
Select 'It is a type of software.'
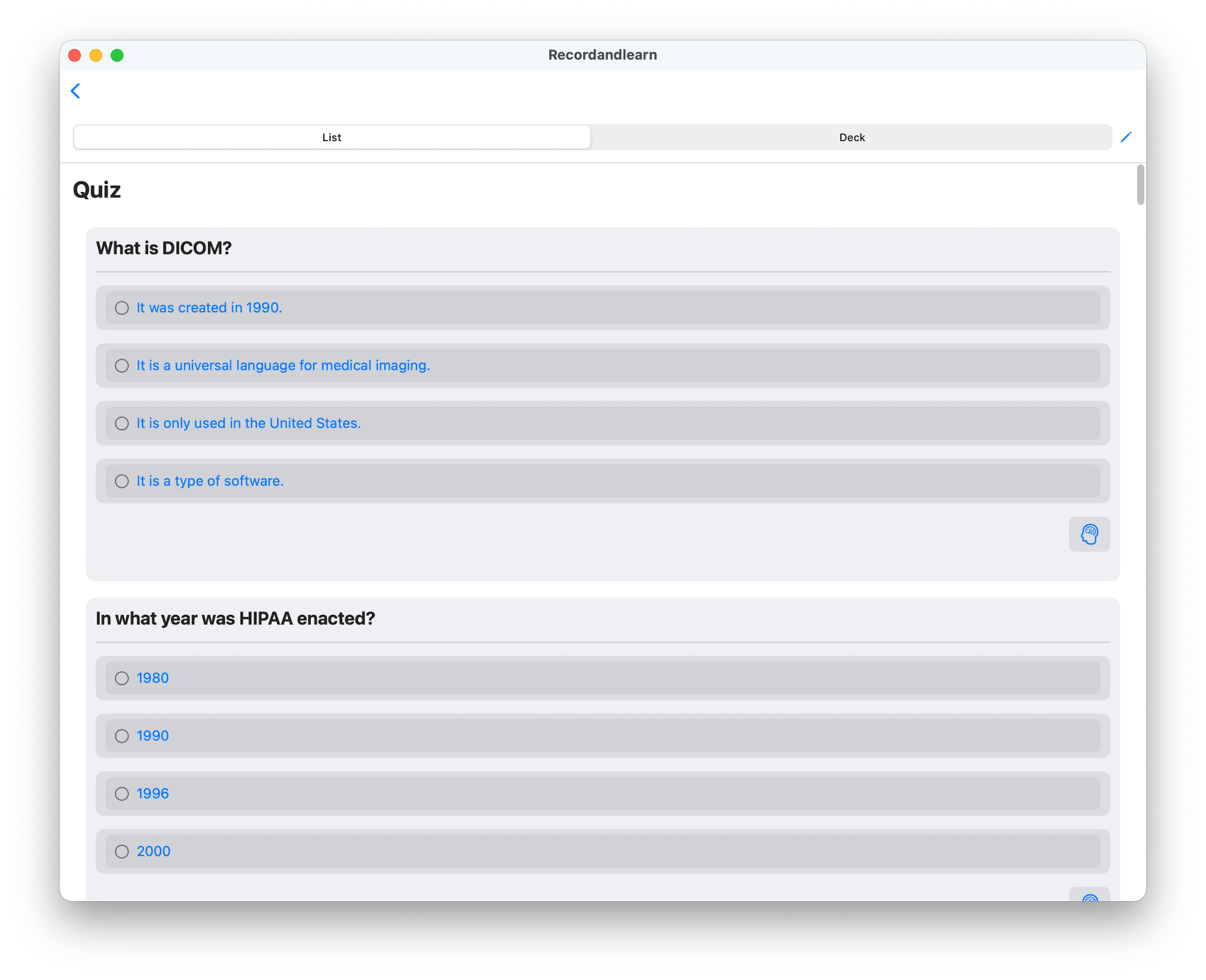click(x=602, y=481)
